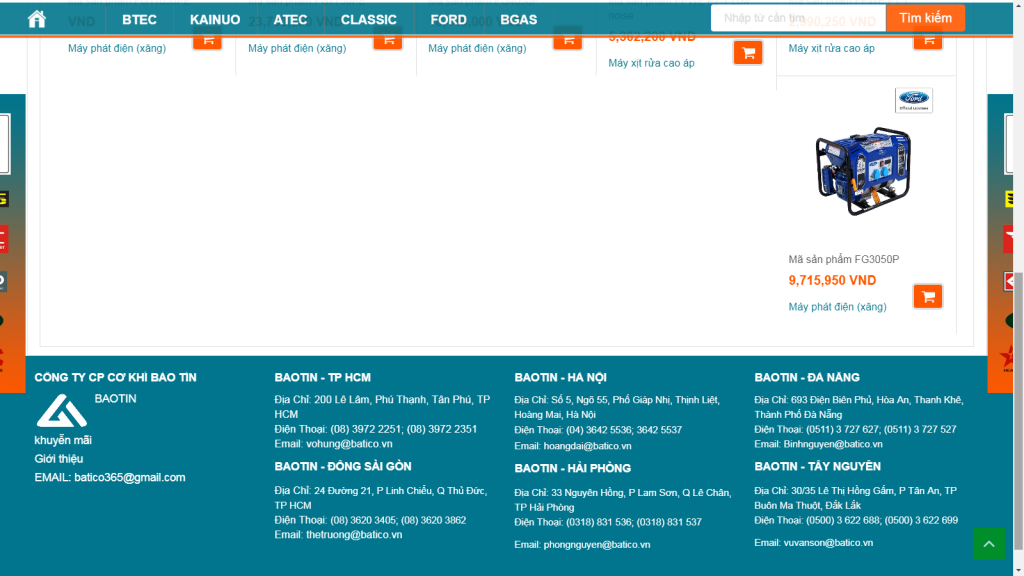Open Máy xịt rửa cao áp link beside 5,362,200 VND

pos(651,63)
